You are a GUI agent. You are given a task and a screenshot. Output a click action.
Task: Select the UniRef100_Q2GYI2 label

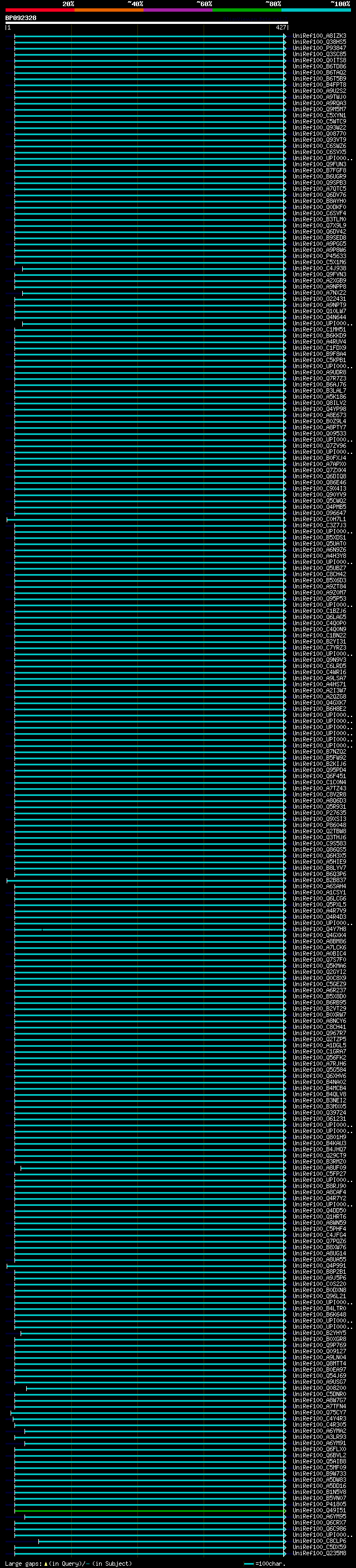(x=319, y=972)
